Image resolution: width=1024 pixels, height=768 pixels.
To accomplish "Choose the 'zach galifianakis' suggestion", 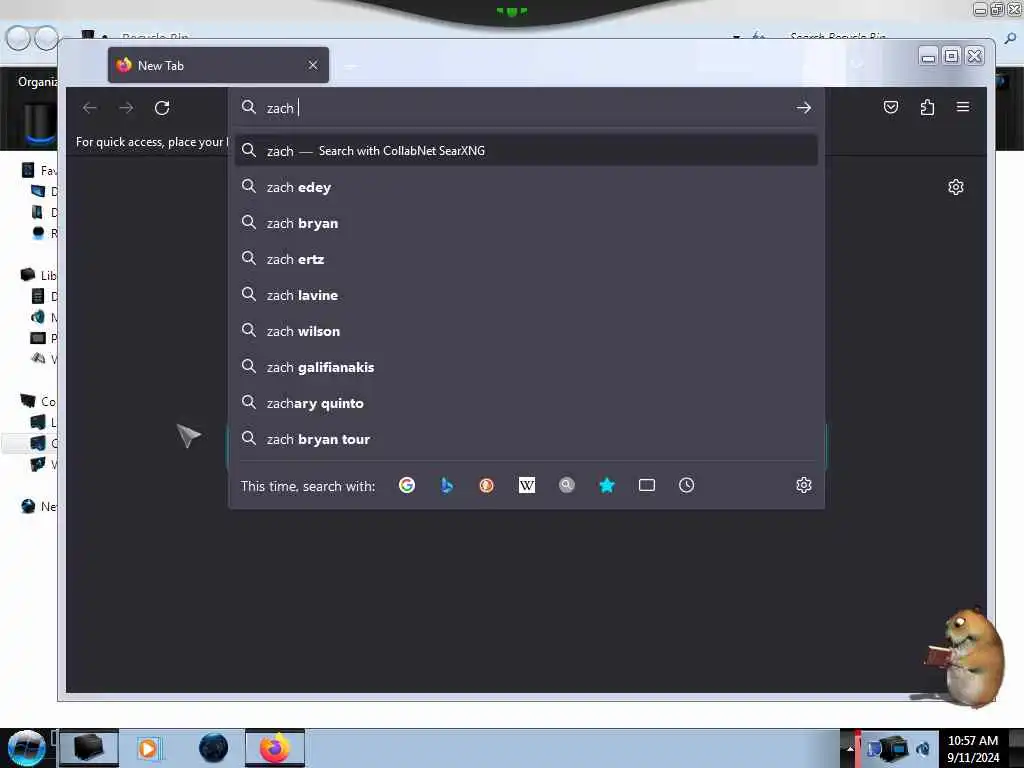I will pos(526,367).
